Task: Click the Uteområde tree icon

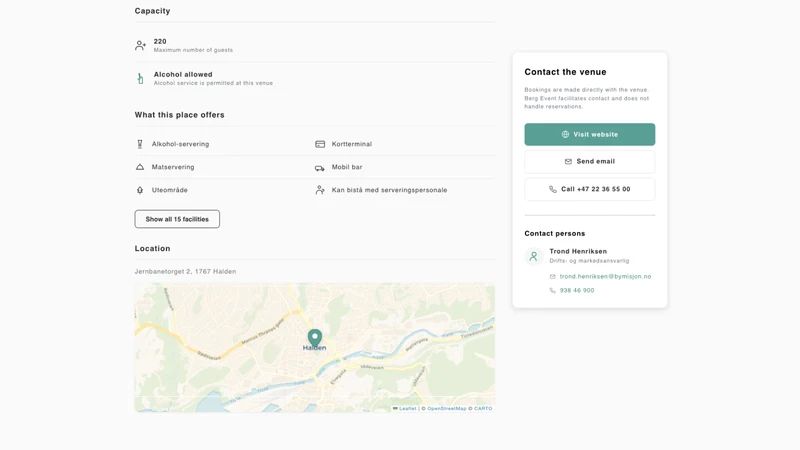Action: pyautogui.click(x=140, y=190)
